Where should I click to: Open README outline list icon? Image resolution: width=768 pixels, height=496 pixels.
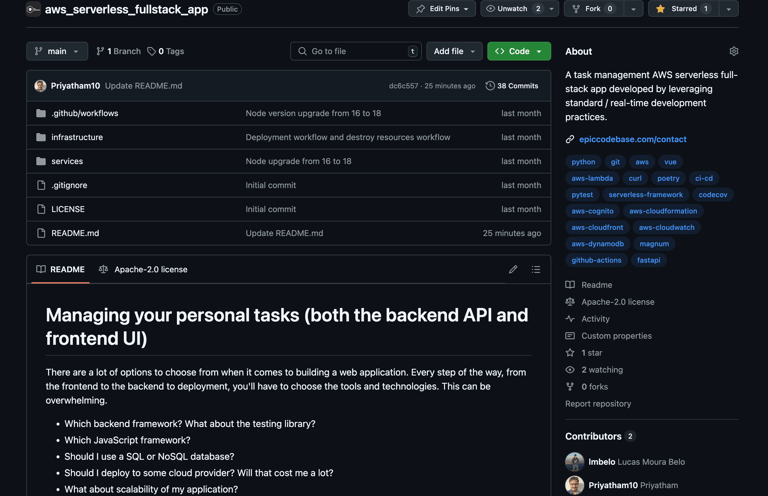point(536,269)
